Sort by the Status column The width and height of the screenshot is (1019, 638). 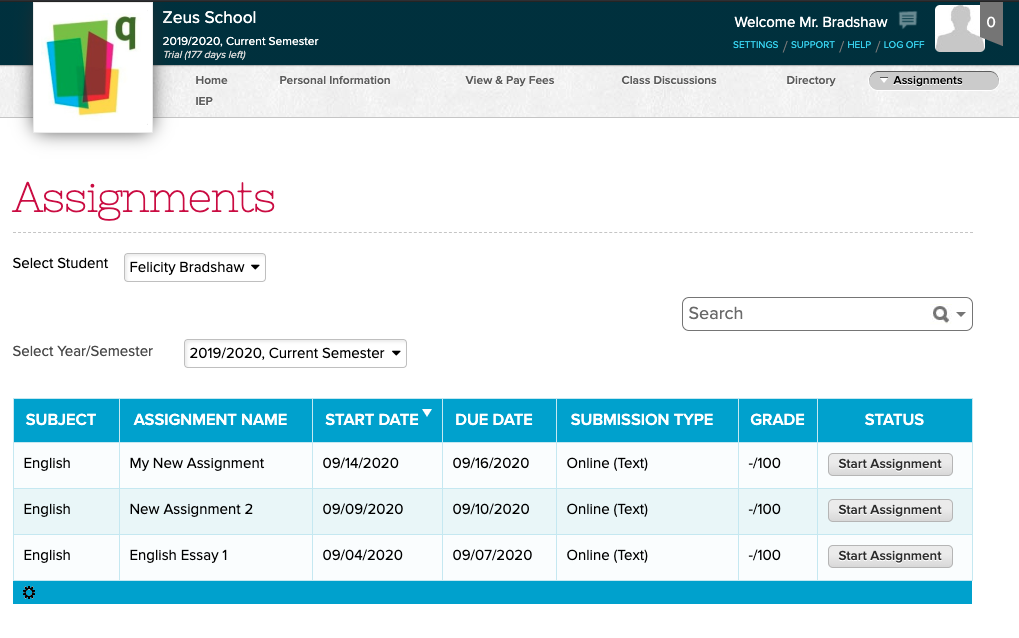[x=894, y=420]
